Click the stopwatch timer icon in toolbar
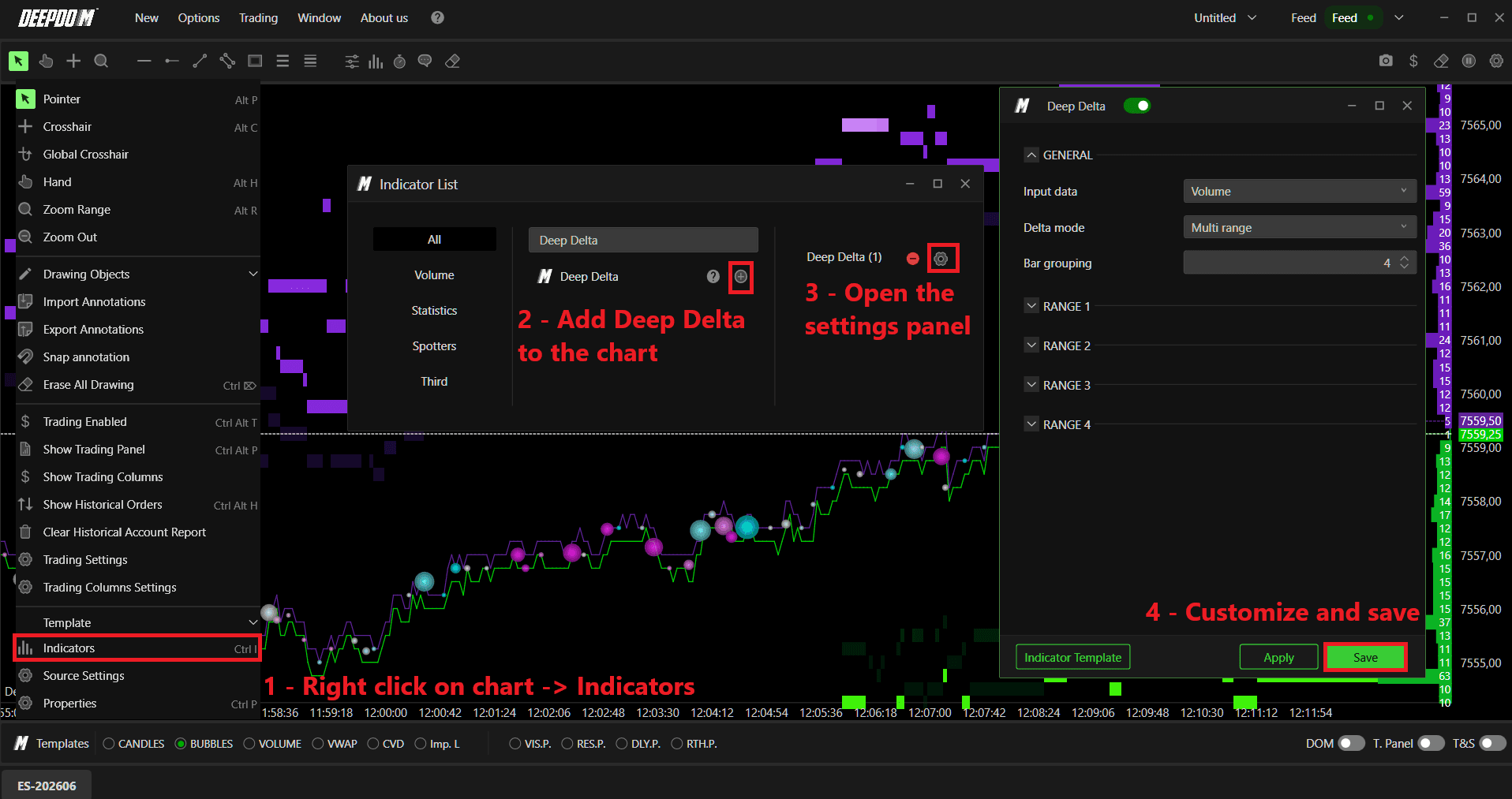This screenshot has width=1512, height=799. coord(400,61)
